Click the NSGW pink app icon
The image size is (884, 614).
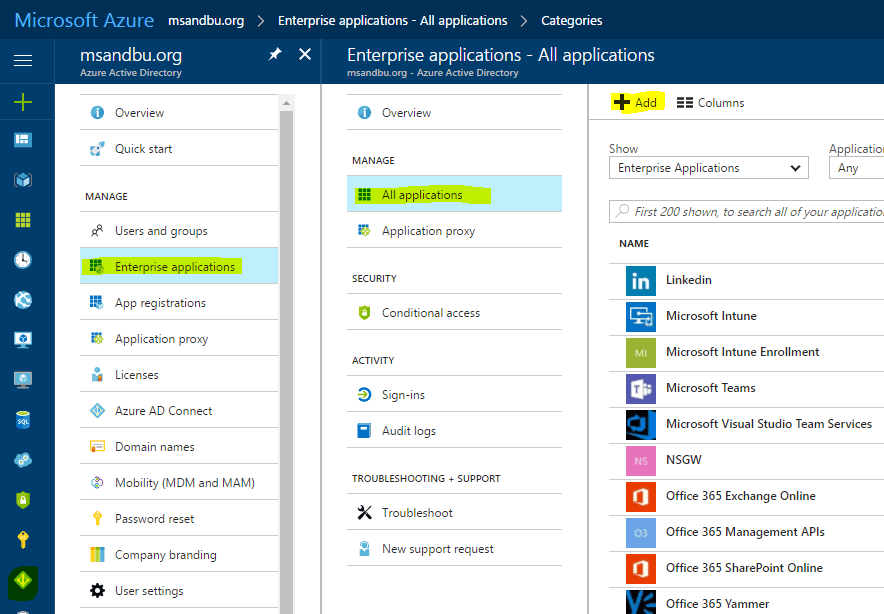[640, 461]
